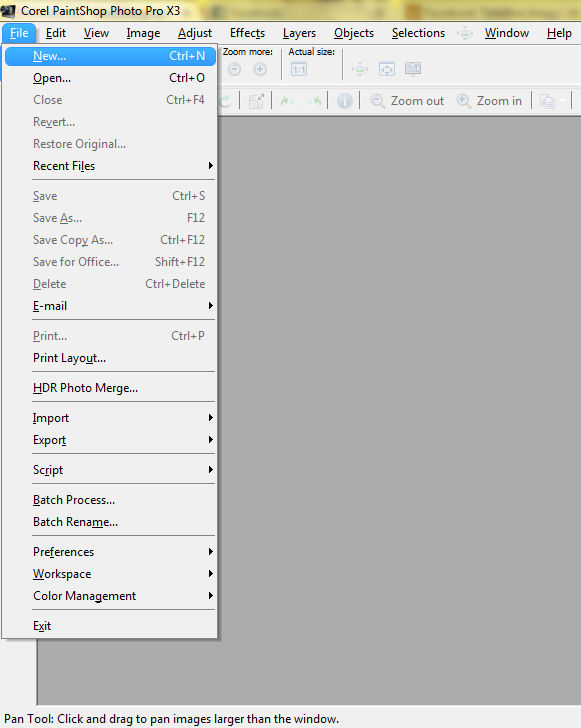Screen dimensions: 581x728
Task: Click the fit window to image icon
Action: tap(360, 70)
